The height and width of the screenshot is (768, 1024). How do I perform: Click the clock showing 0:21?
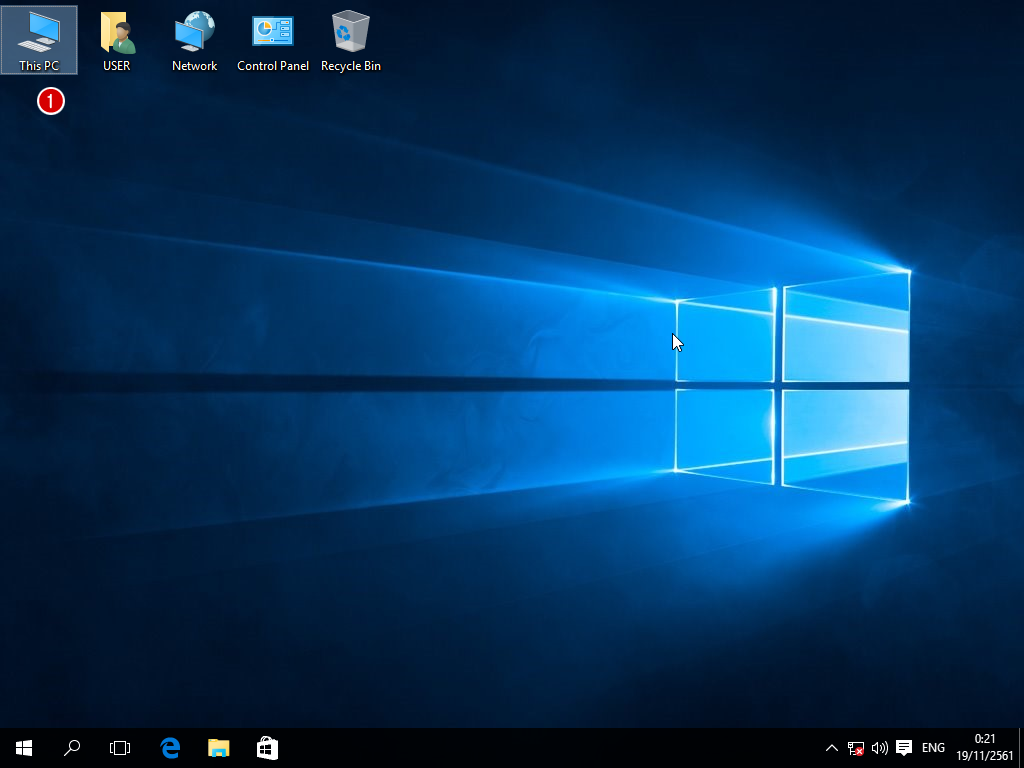pyautogui.click(x=984, y=748)
